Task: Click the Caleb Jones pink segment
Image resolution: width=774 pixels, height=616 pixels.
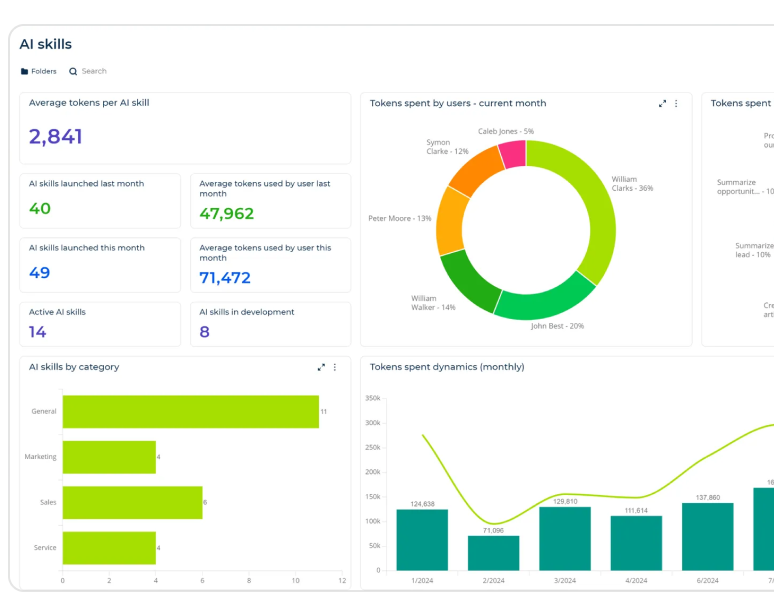Action: (512, 154)
